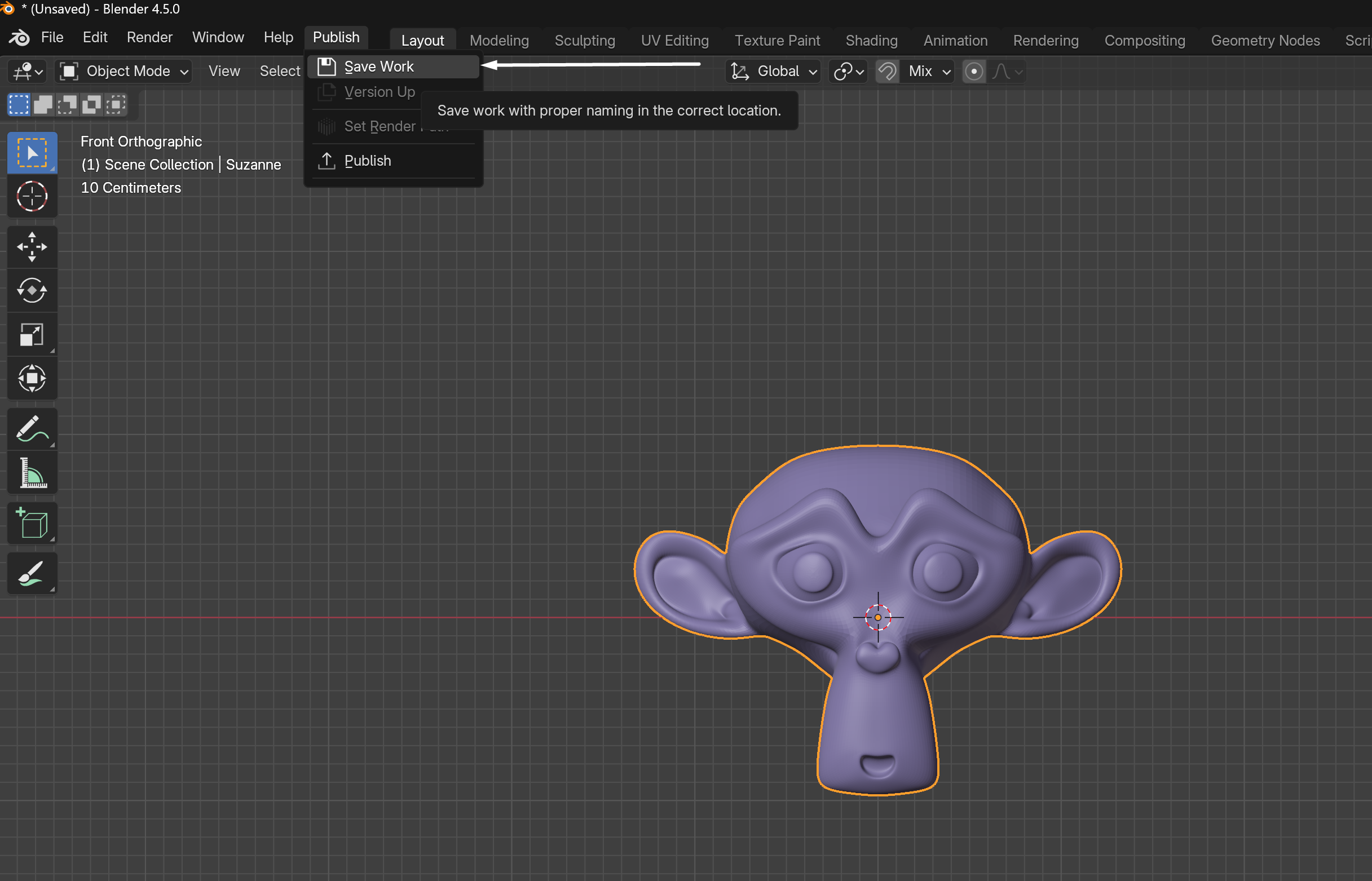Open the Render menu
The image size is (1372, 881).
149,38
